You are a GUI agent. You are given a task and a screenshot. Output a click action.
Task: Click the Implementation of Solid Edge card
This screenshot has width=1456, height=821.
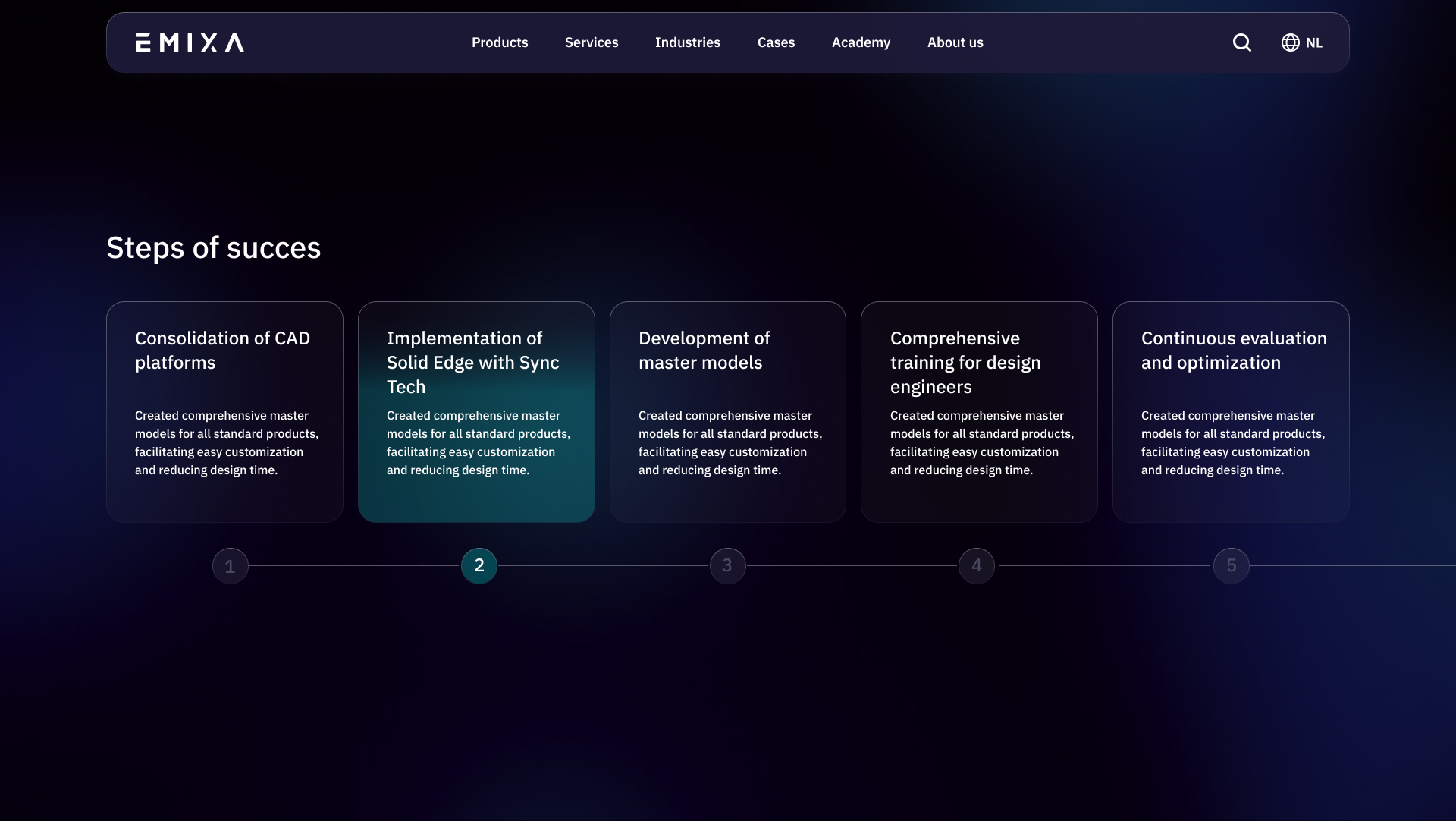pyautogui.click(x=476, y=411)
